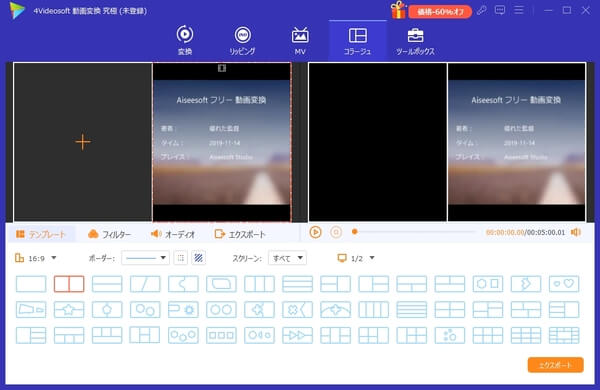
Task: Open the hamburger menu in title bar
Action: click(x=518, y=10)
